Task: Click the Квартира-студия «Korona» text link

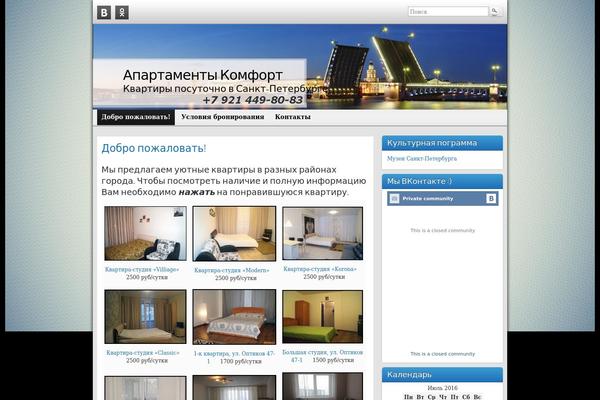Action: click(320, 269)
